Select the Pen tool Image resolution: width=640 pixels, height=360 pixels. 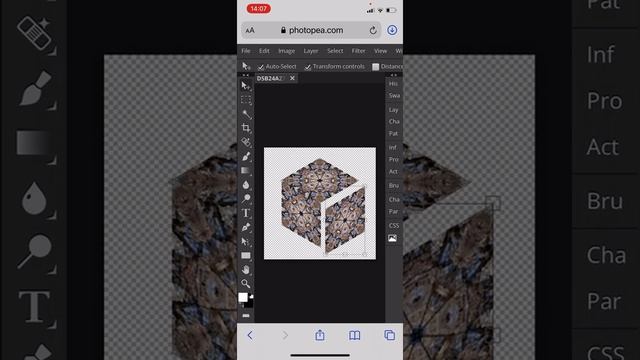point(245,227)
